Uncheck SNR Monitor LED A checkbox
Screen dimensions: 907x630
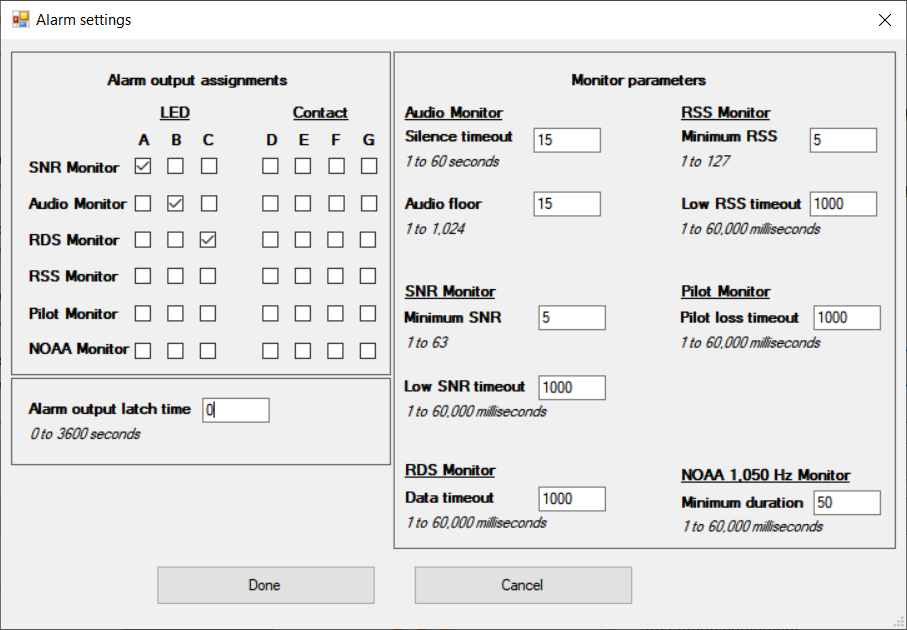[x=143, y=166]
